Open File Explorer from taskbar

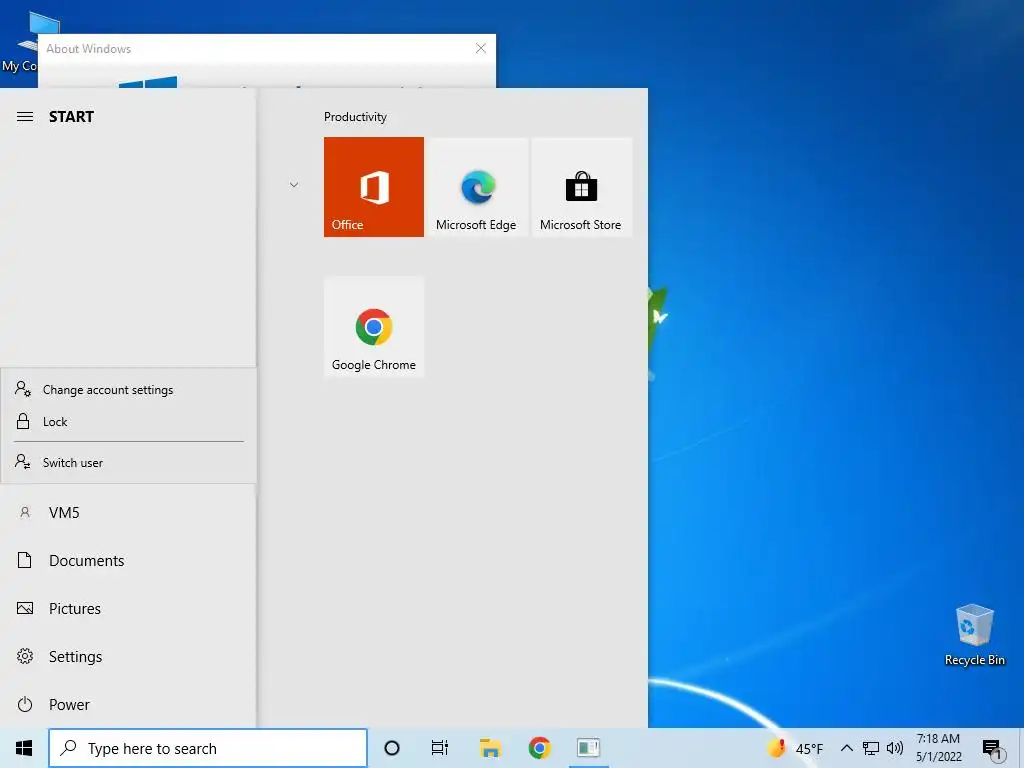tap(490, 748)
